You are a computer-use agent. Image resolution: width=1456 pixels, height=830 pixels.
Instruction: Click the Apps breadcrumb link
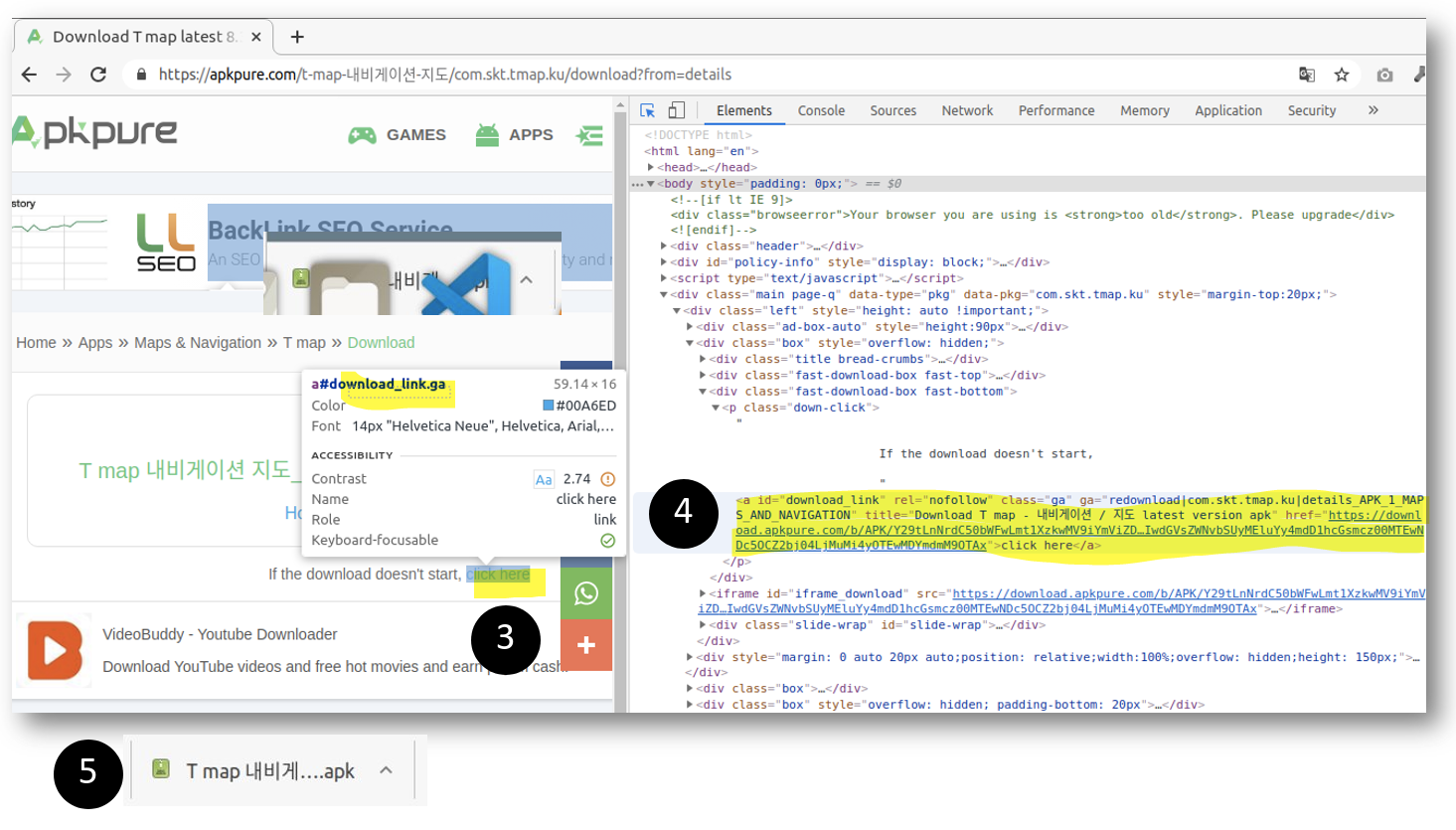(x=95, y=343)
